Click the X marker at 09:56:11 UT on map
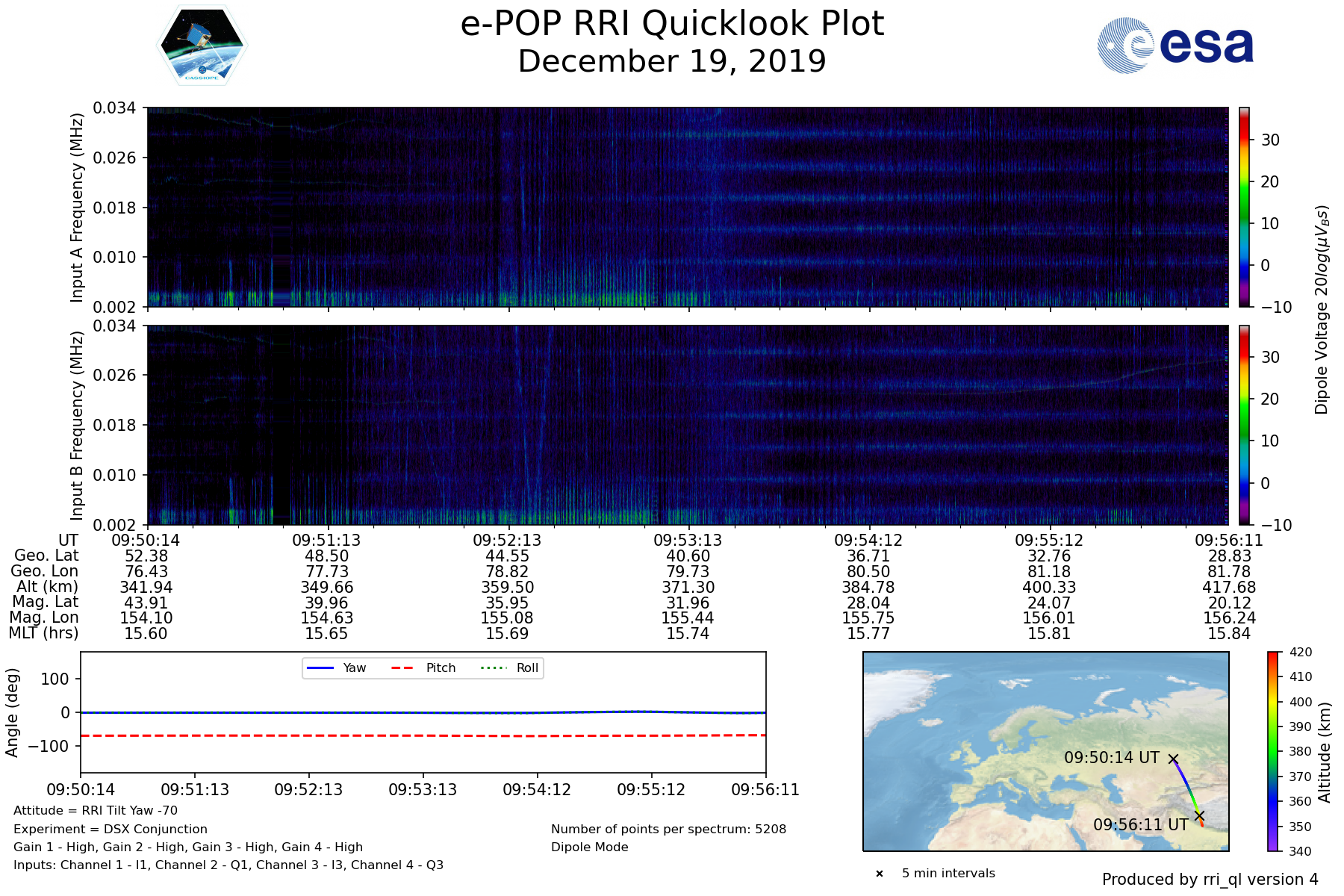Viewport: 1344px width, 896px height. pos(1199,815)
